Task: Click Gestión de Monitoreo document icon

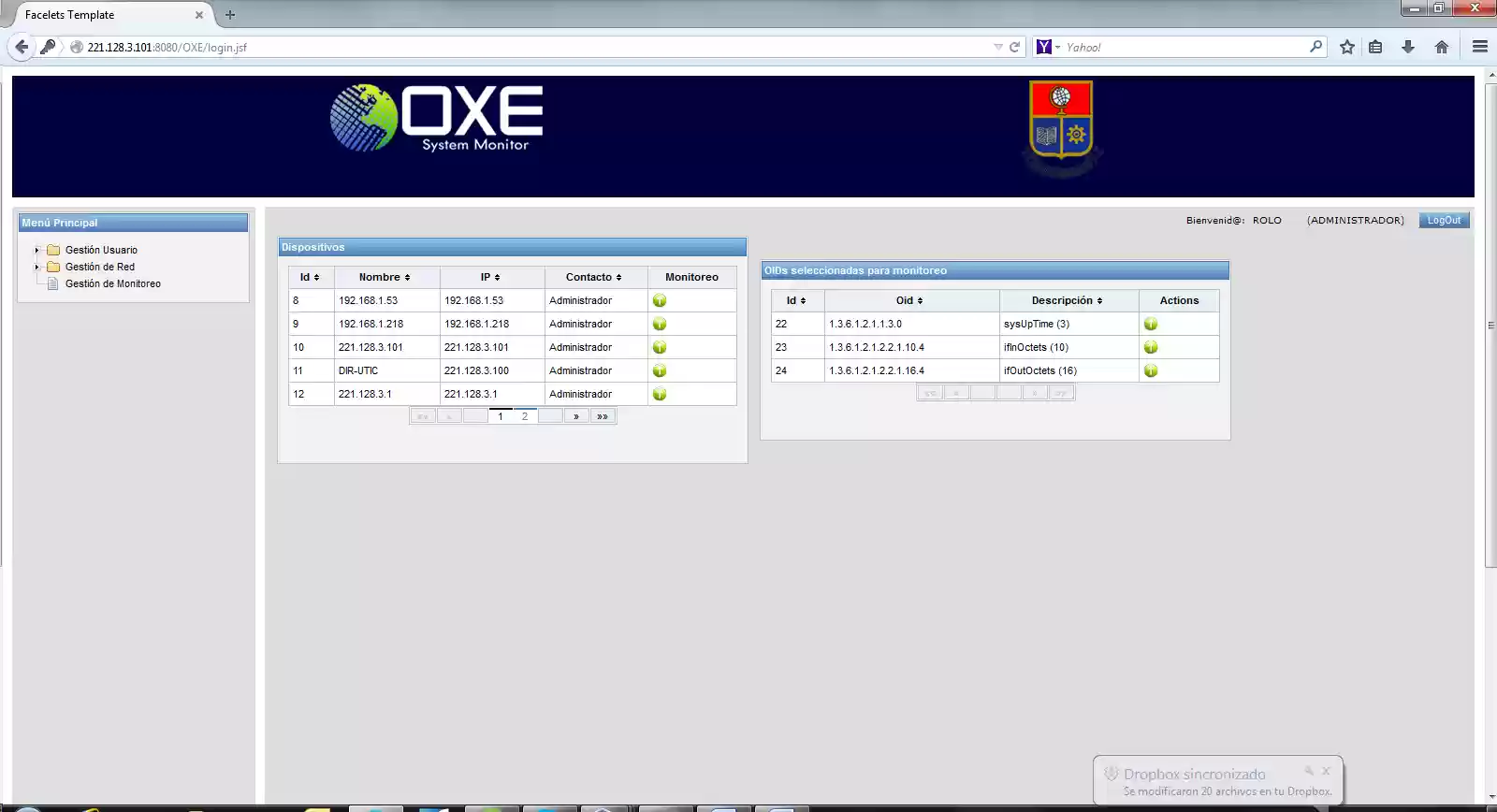Action: click(x=53, y=283)
